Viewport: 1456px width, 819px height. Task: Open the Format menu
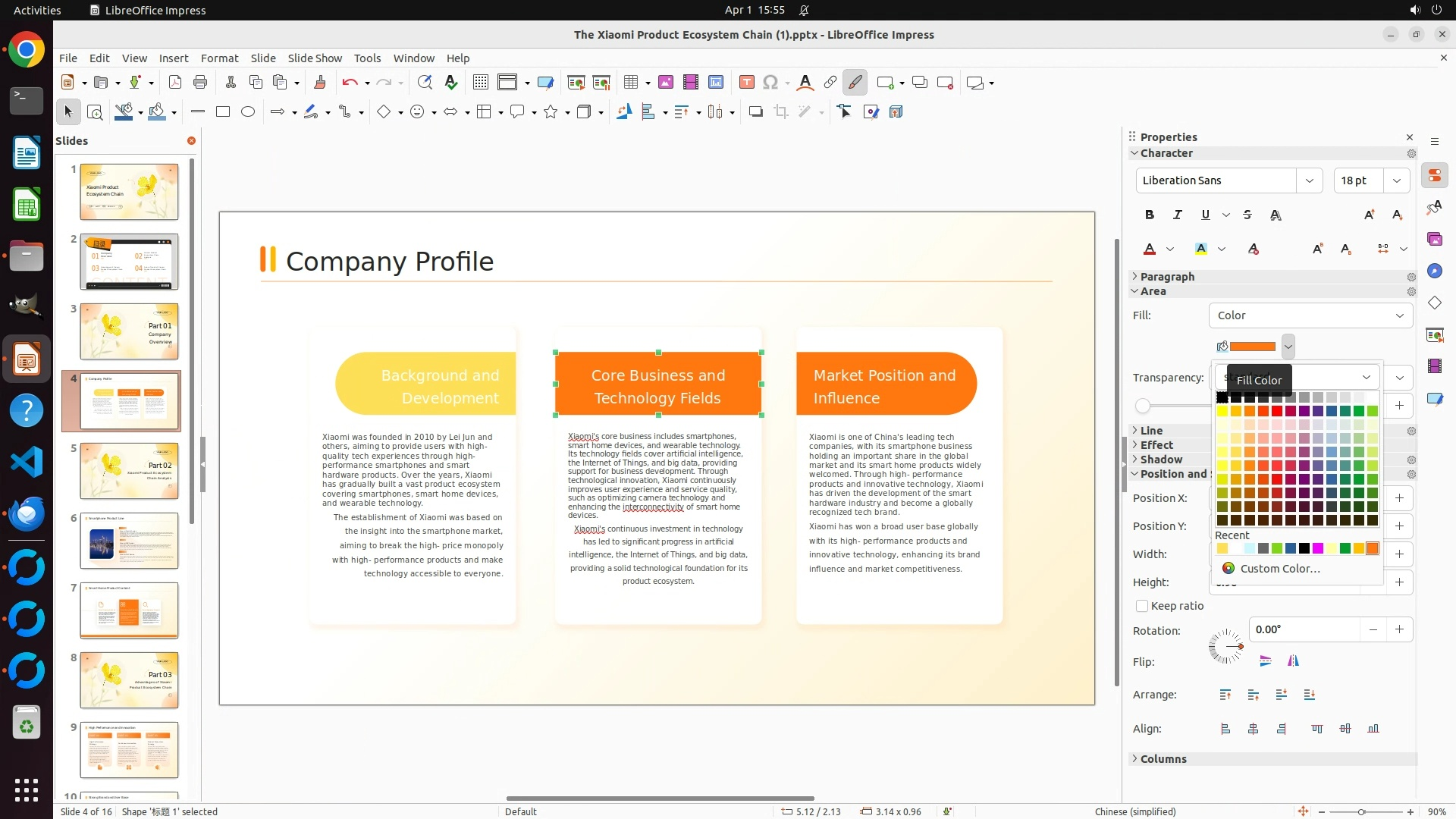[x=219, y=58]
